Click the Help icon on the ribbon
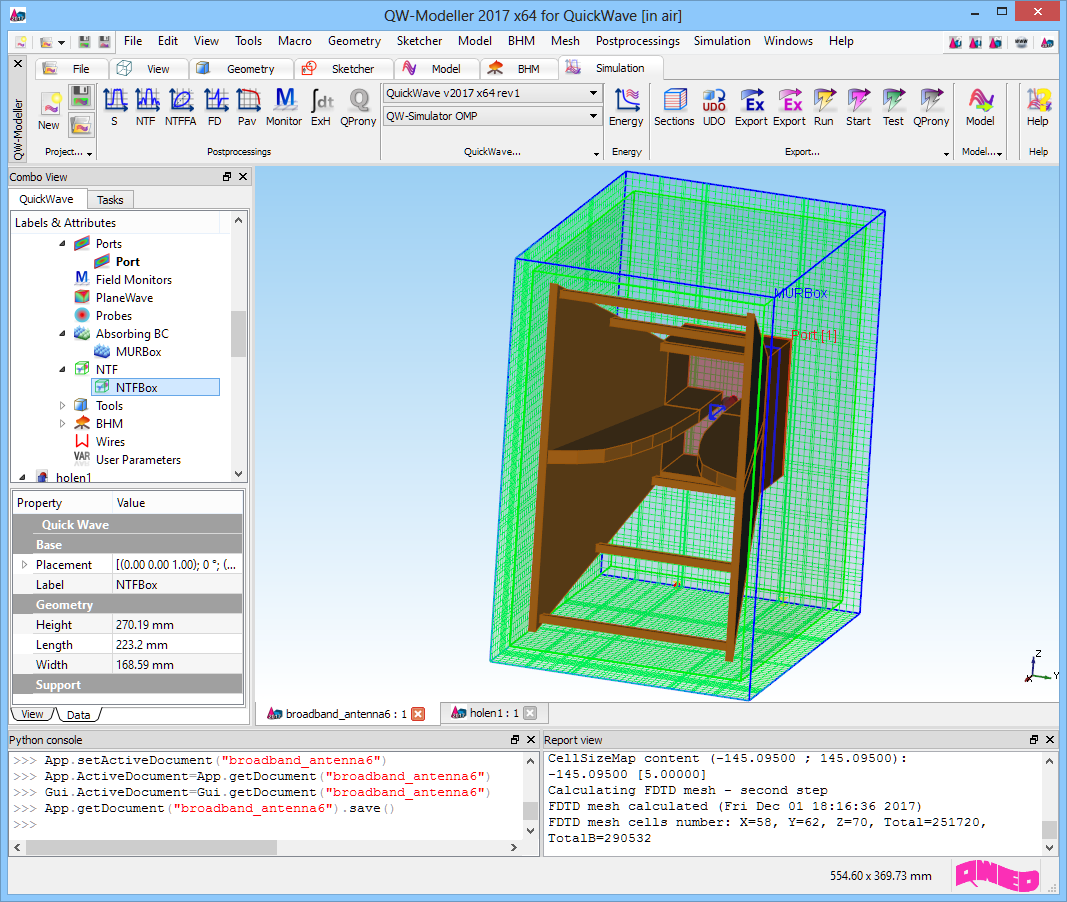This screenshot has height=902, width=1067. click(x=1038, y=107)
